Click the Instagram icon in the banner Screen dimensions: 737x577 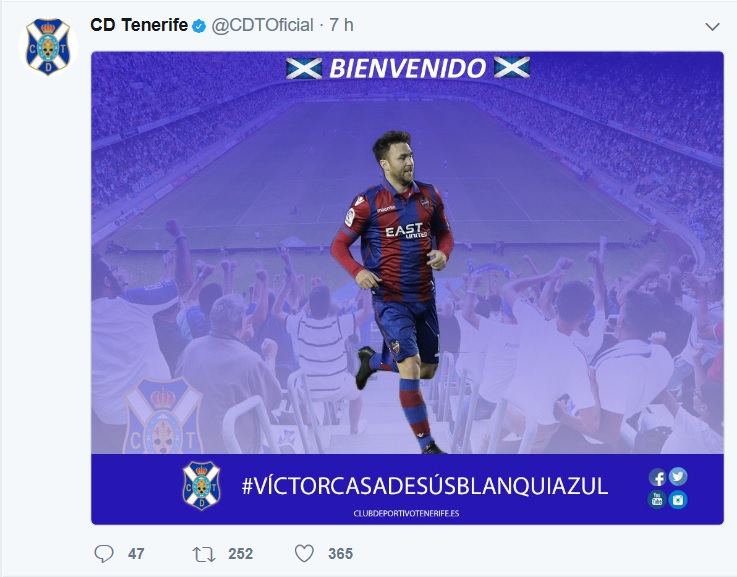click(678, 499)
